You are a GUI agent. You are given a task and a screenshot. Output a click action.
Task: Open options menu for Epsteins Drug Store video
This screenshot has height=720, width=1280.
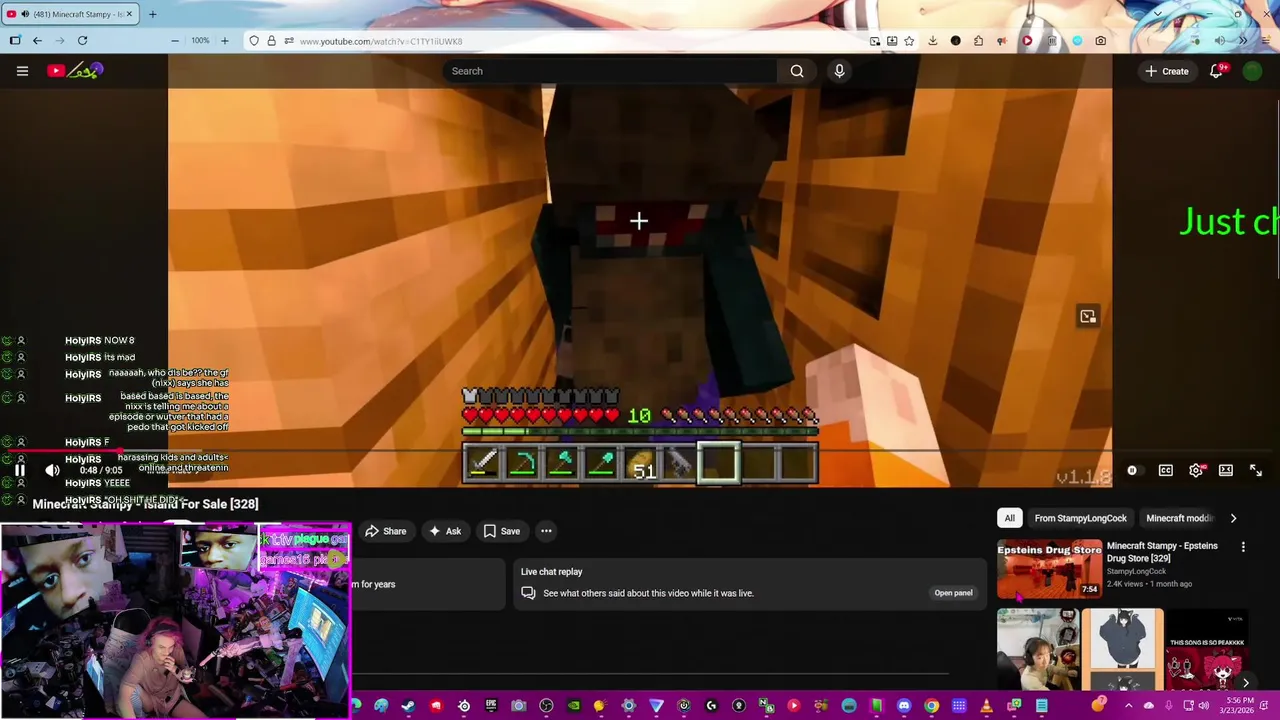point(1243,547)
